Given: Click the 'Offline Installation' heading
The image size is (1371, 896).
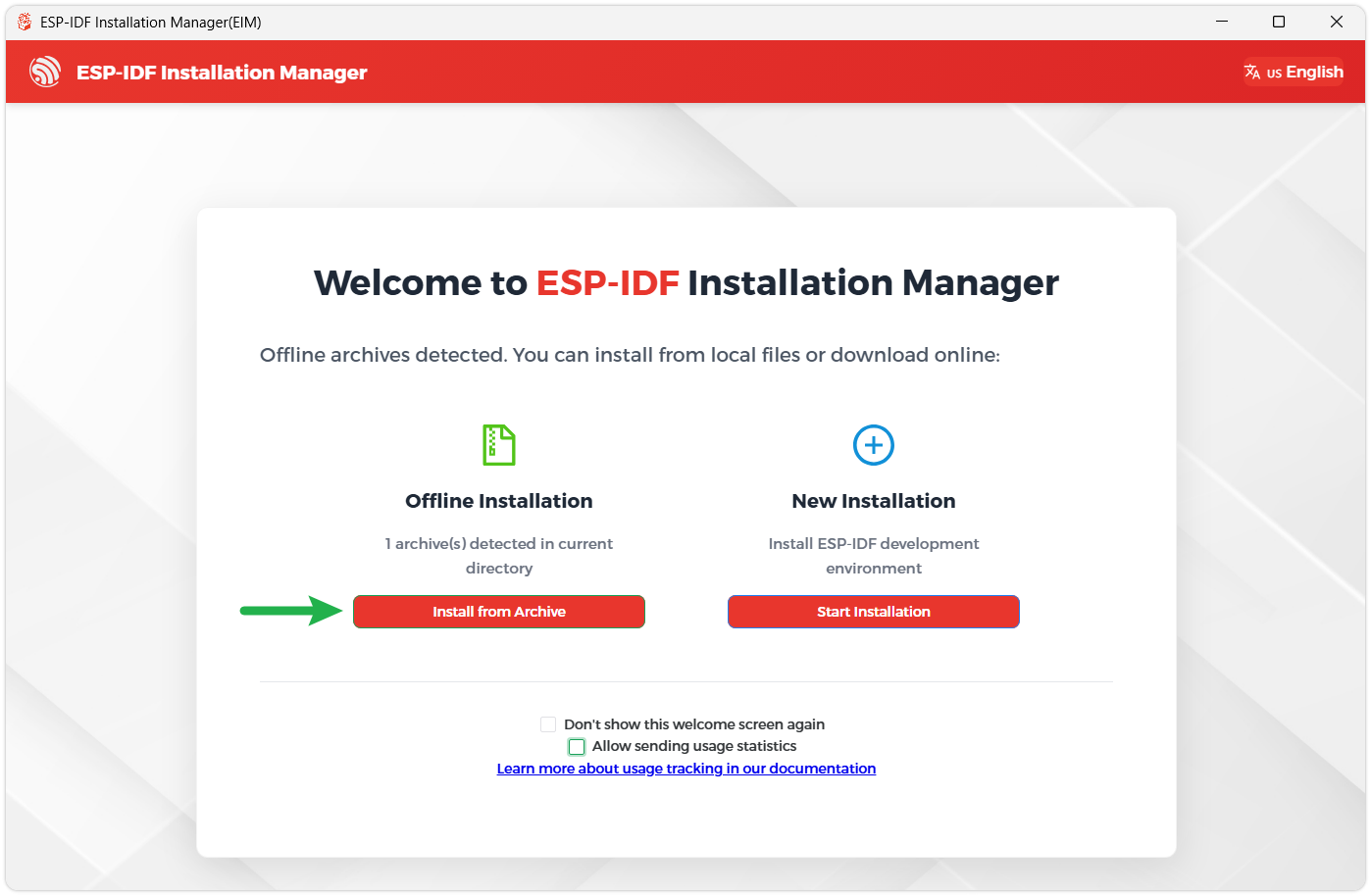Looking at the screenshot, I should 498,500.
